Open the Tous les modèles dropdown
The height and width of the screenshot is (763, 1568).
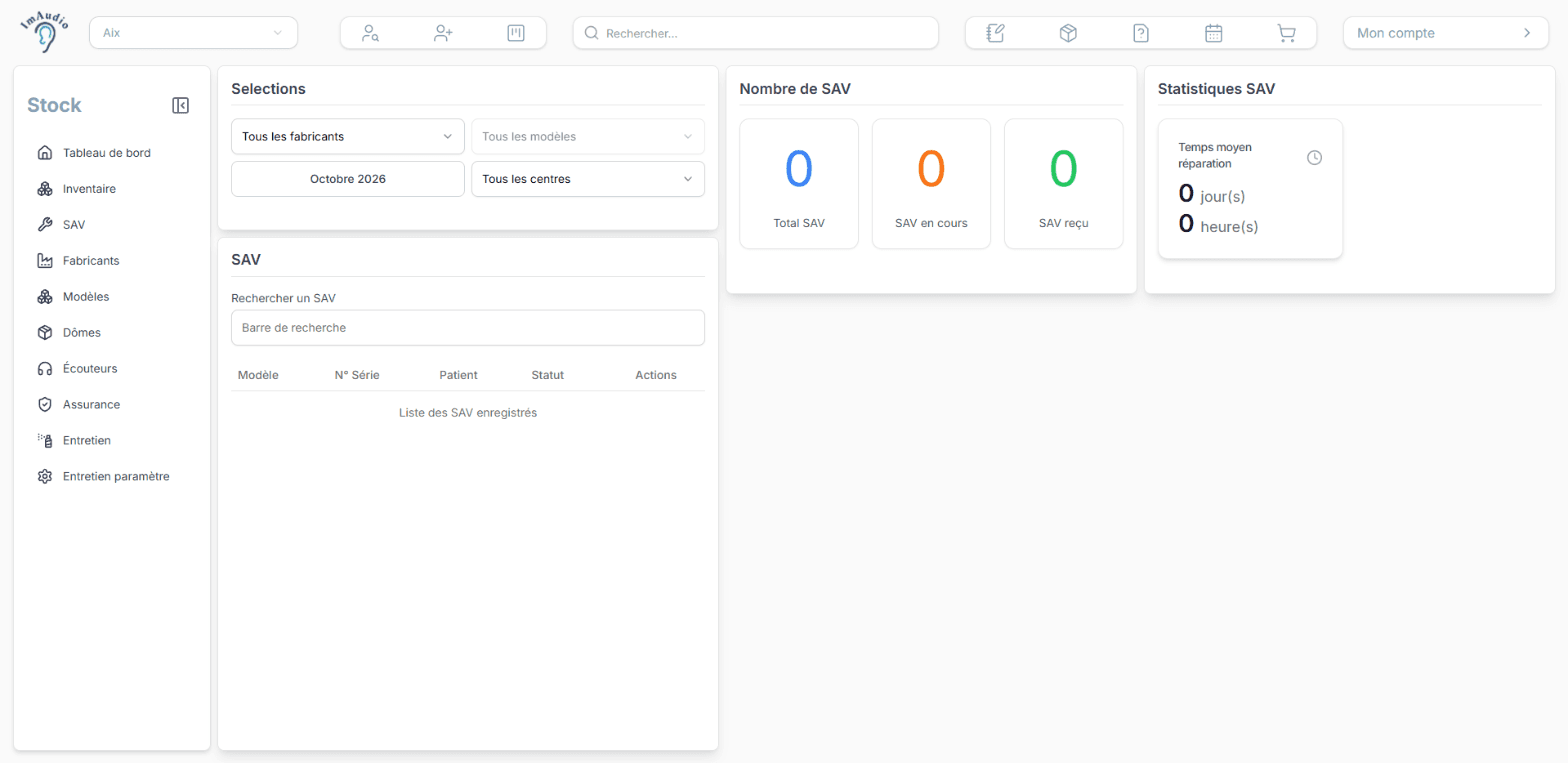coord(588,137)
